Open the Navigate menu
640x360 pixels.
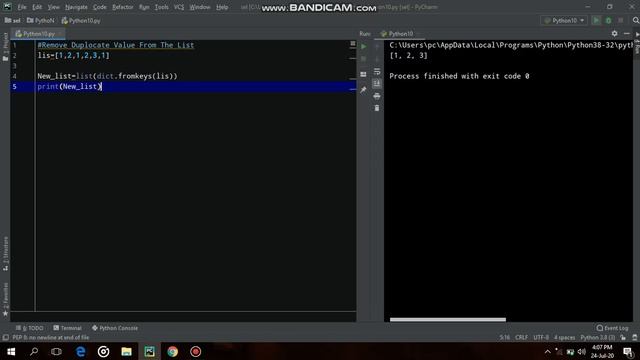pyautogui.click(x=76, y=7)
